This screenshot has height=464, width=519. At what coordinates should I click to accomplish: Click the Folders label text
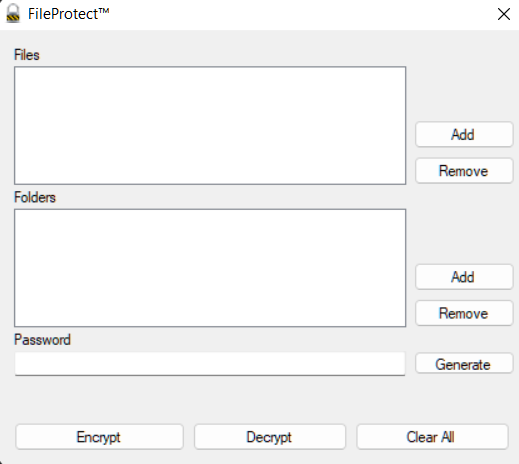35,197
